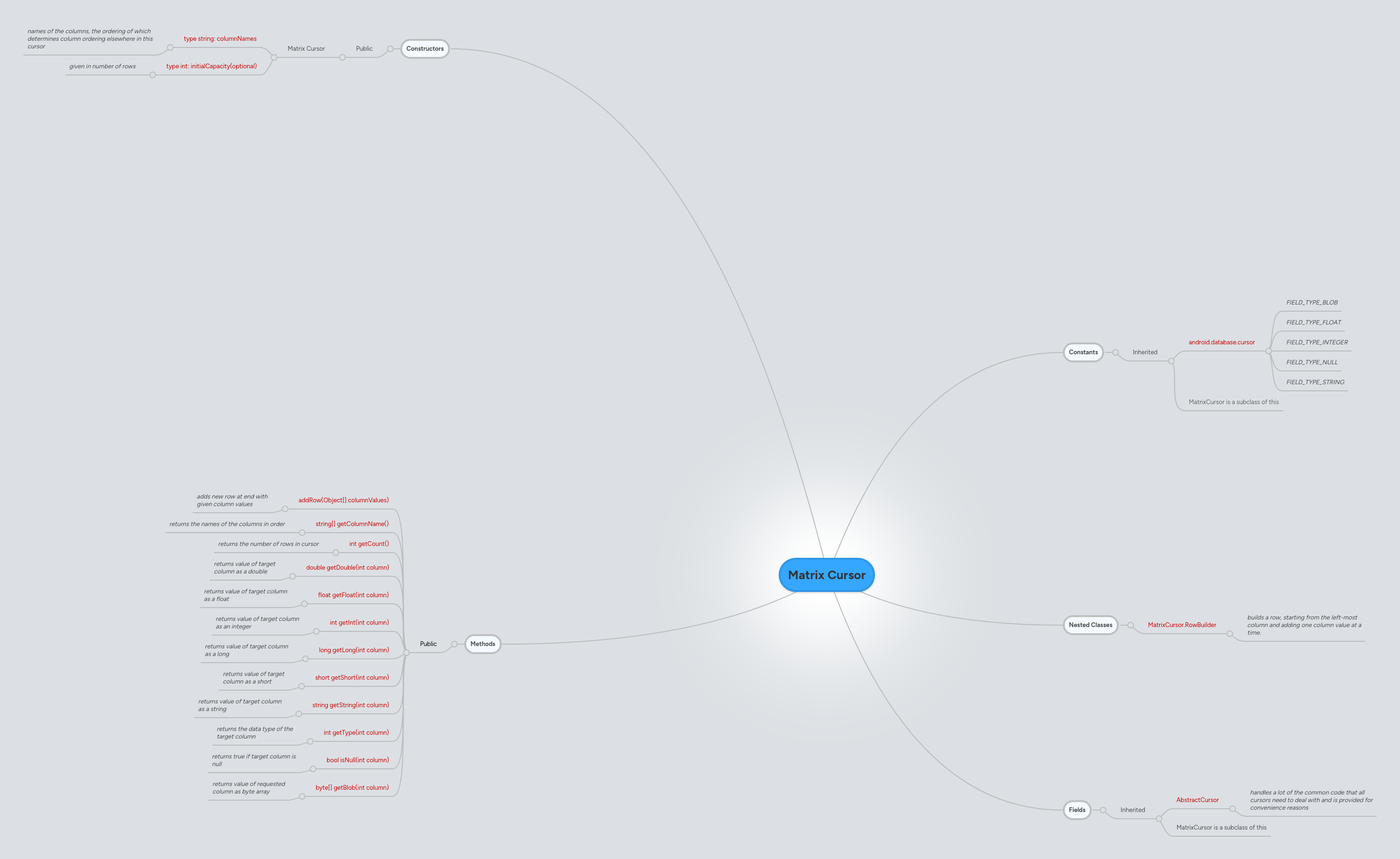Collapse the branch handle next to Constructors
Viewport: 1400px width, 859px height.
coord(391,49)
